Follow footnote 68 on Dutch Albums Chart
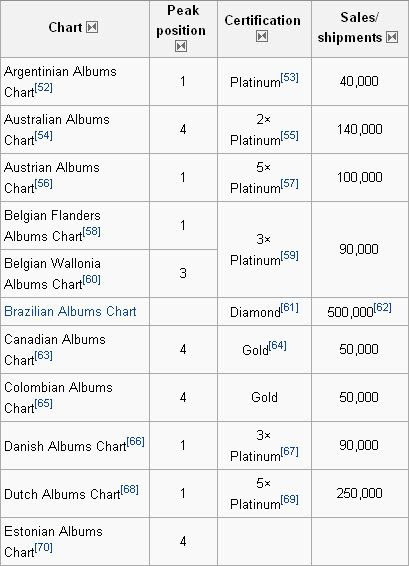This screenshot has height=566, width=409. click(129, 489)
